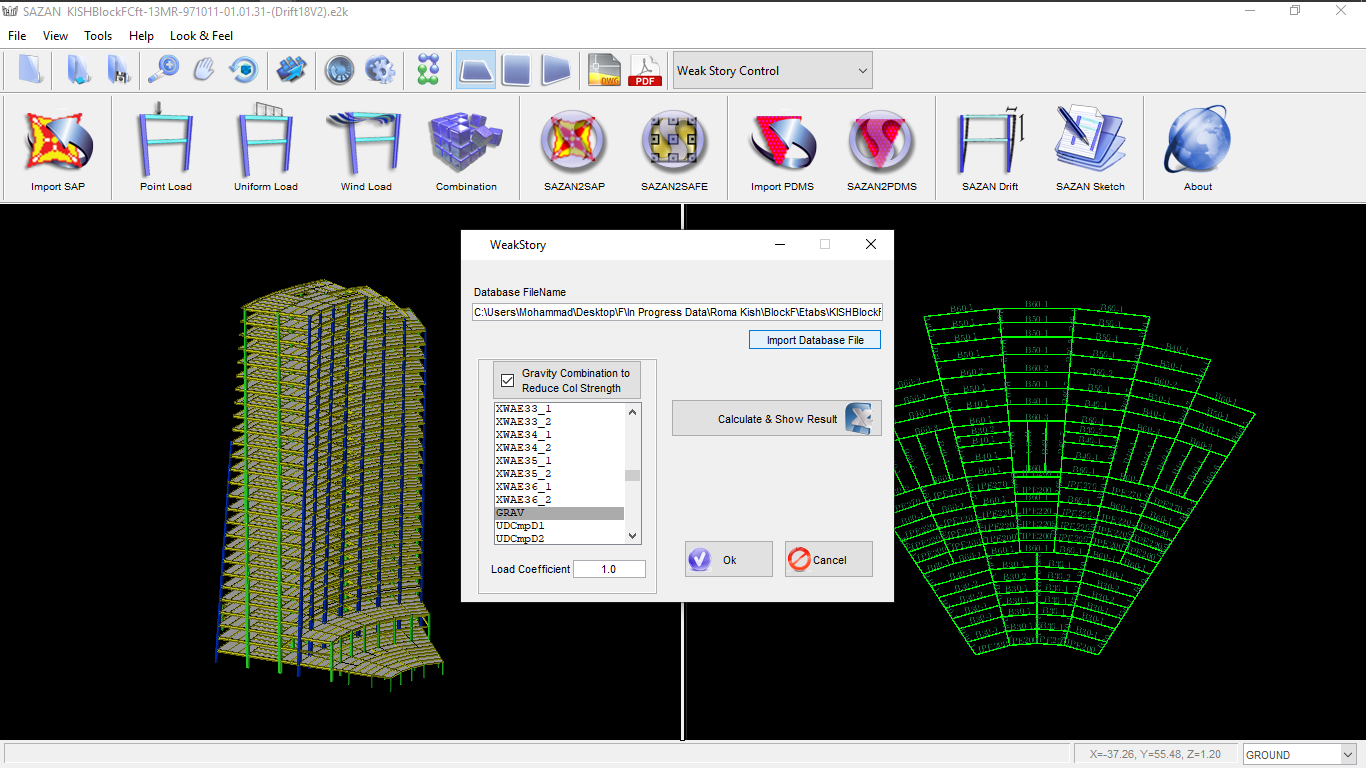
Task: Select the Wind Load tool
Action: pos(366,146)
